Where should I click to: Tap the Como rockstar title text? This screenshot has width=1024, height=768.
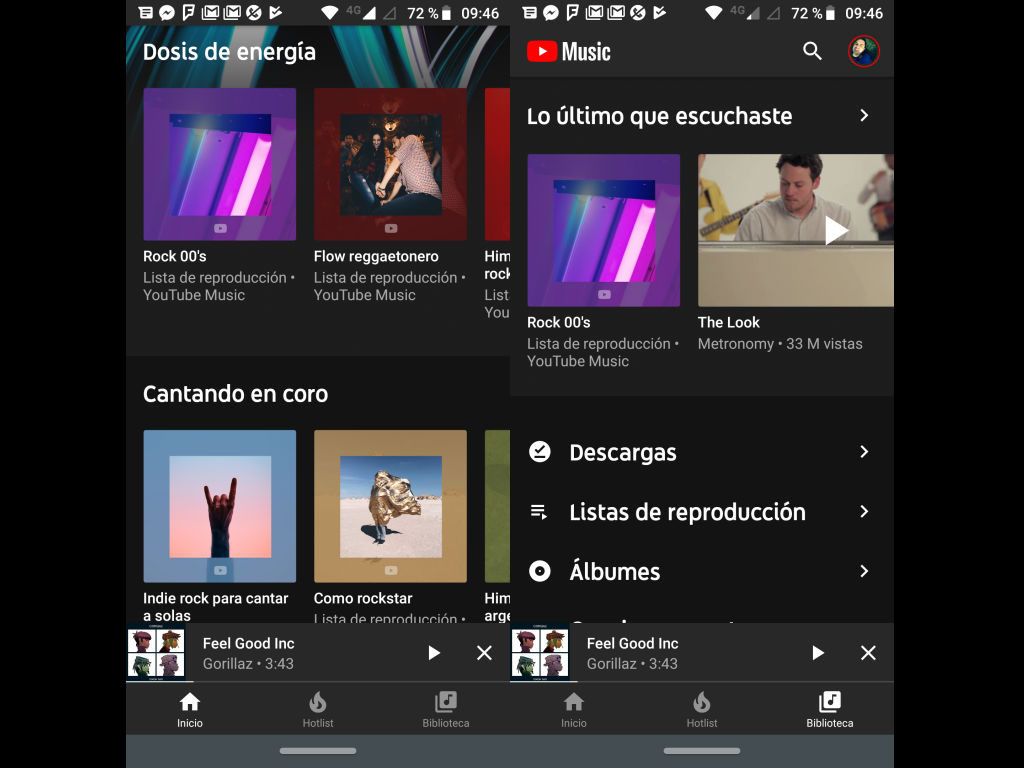pos(363,598)
